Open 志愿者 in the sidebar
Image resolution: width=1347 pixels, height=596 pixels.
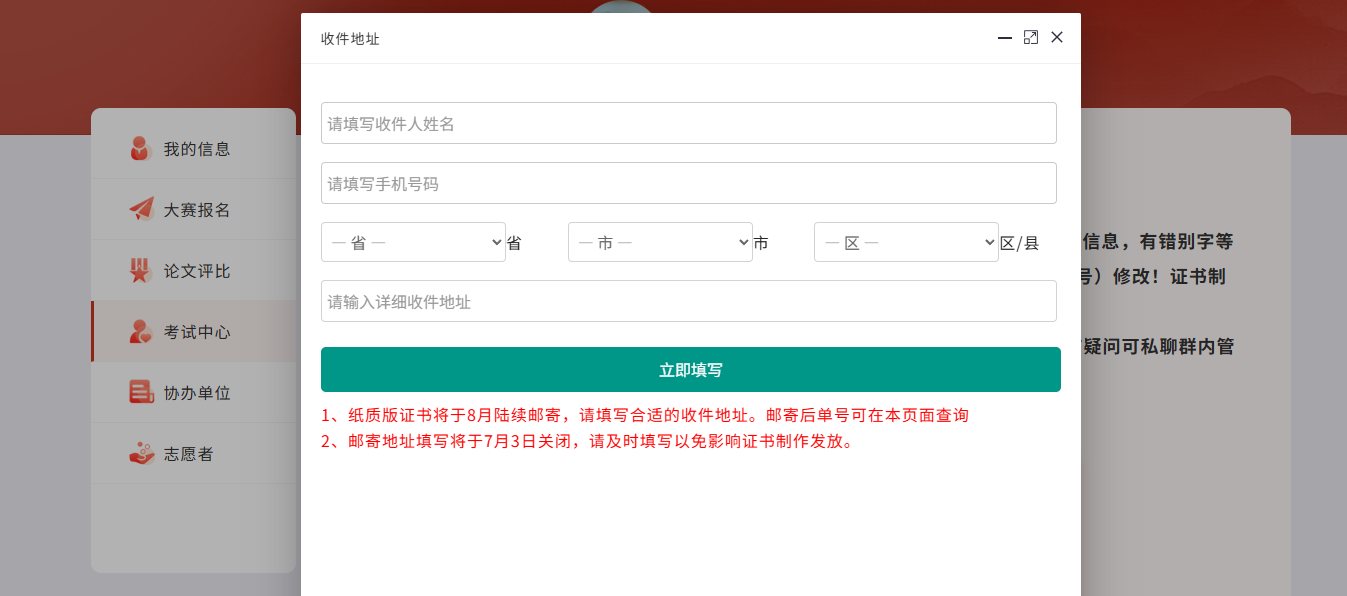point(193,454)
